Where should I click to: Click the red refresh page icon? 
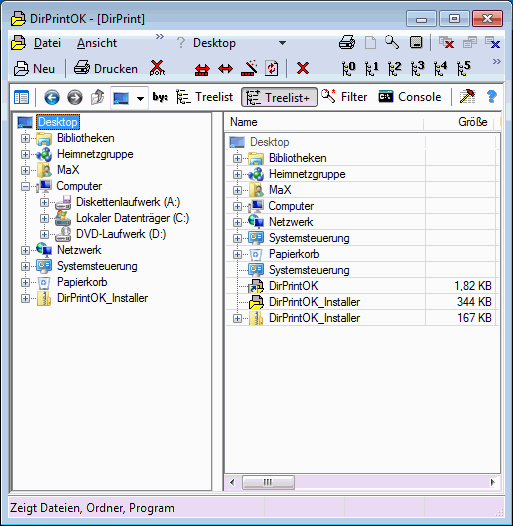coord(271,68)
